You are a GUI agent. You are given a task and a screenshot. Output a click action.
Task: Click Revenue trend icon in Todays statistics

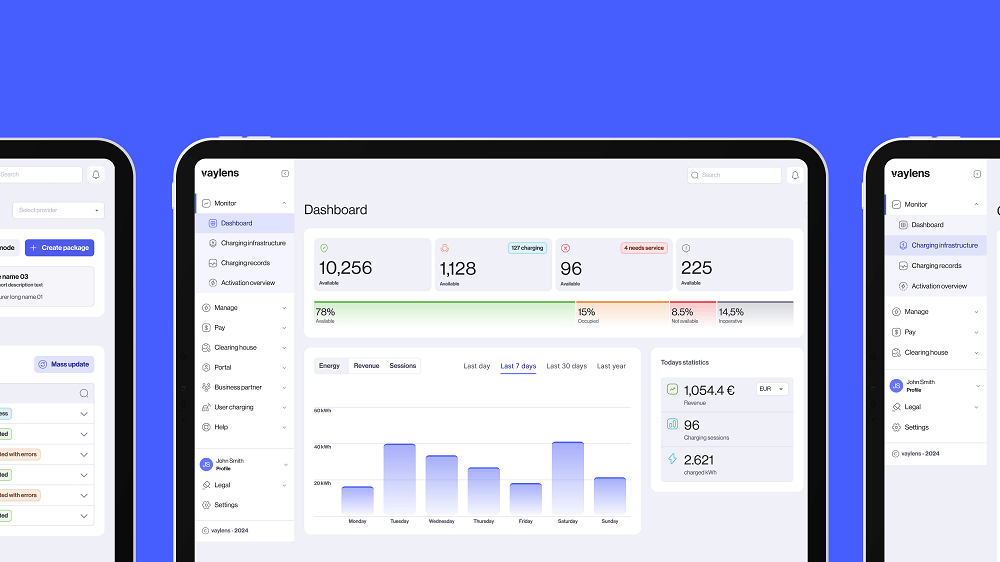pos(672,388)
